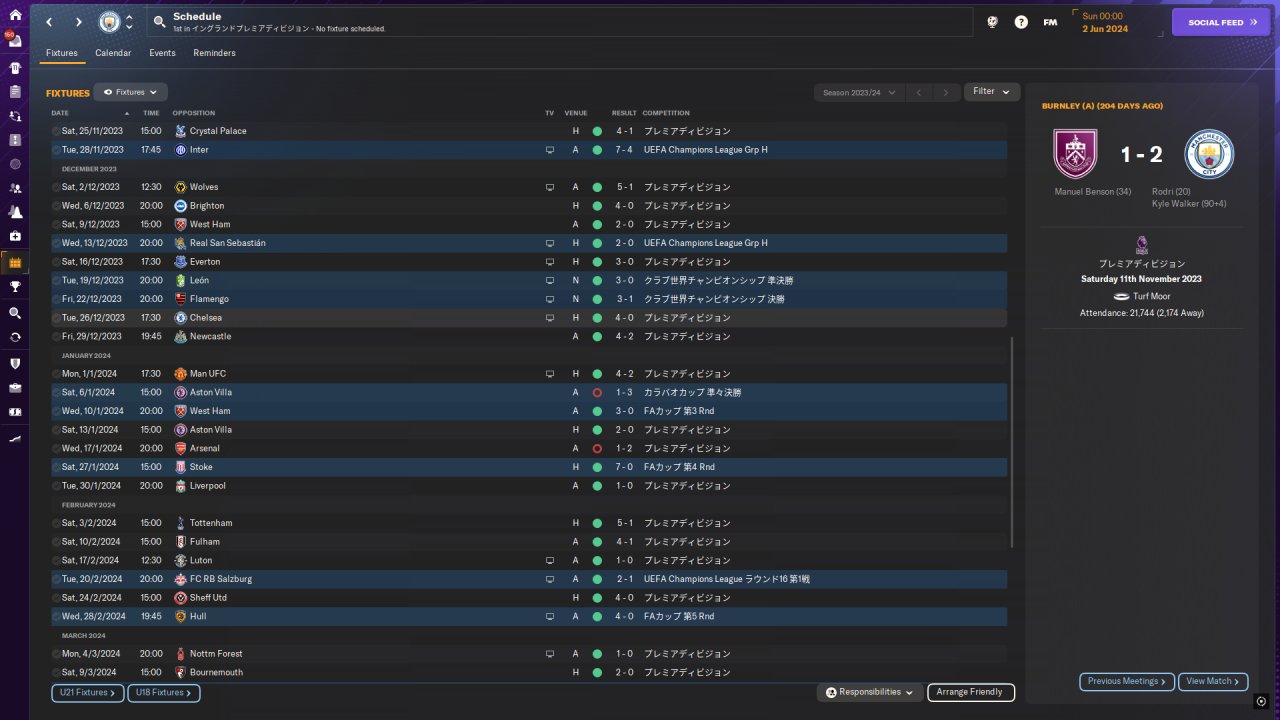
Task: Tick the circle beside Sat, 25/11/2023 Crystal Palace
Action: point(56,131)
